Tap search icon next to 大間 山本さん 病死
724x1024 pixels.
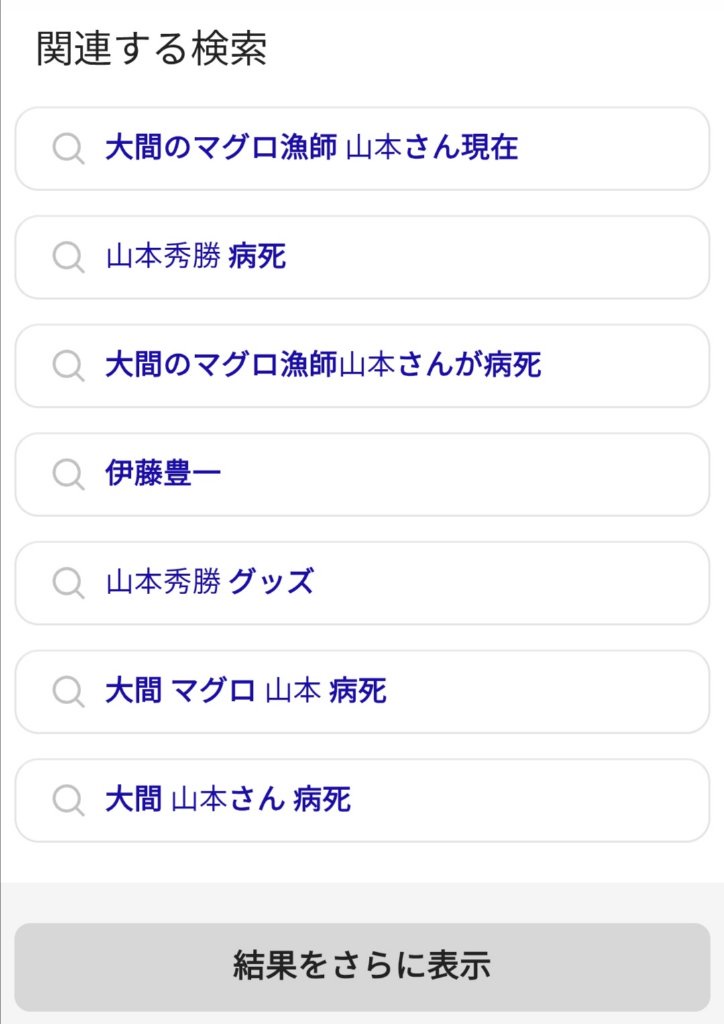[x=68, y=800]
